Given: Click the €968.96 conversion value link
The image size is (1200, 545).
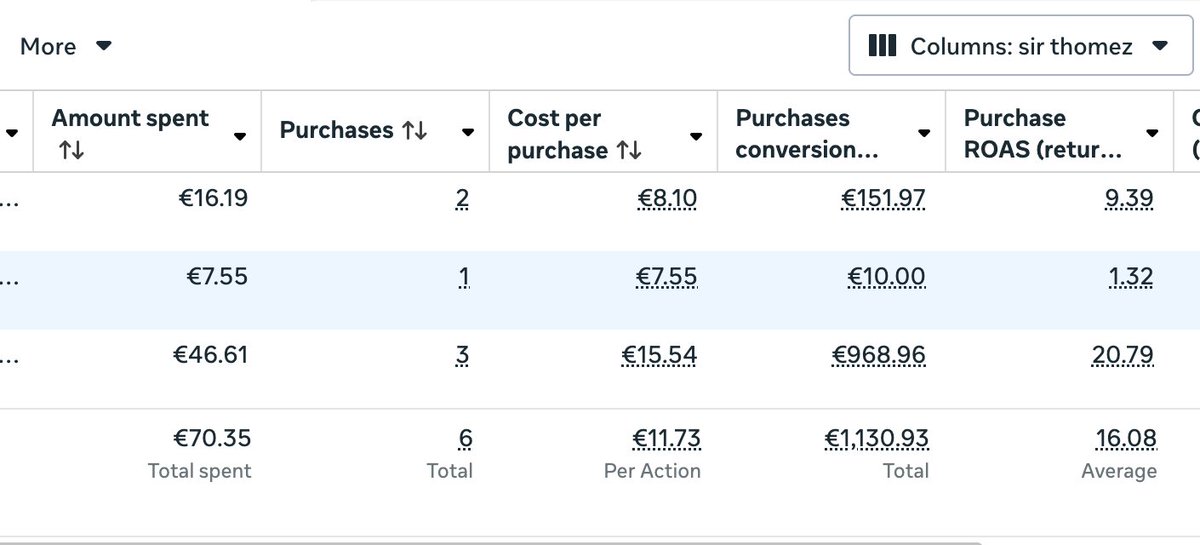Looking at the screenshot, I should pos(878,355).
